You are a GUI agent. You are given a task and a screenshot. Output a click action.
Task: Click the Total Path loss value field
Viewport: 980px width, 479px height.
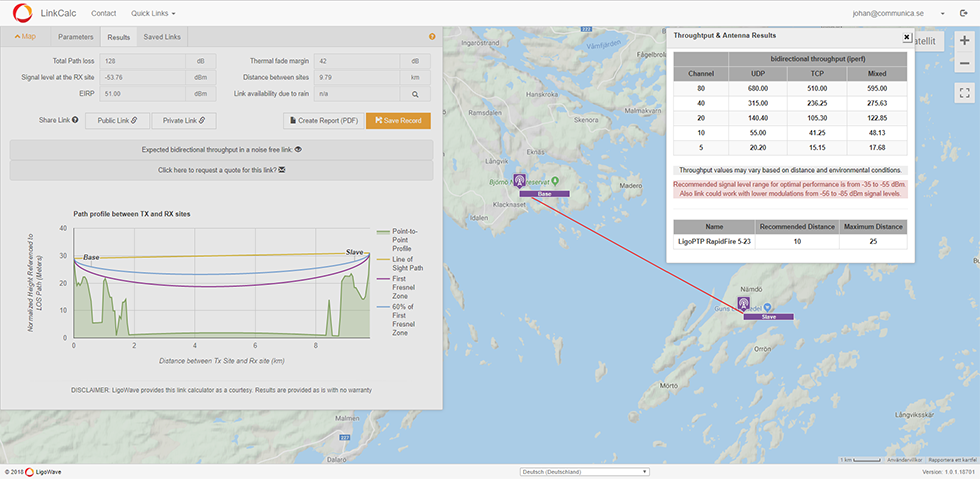(x=144, y=61)
